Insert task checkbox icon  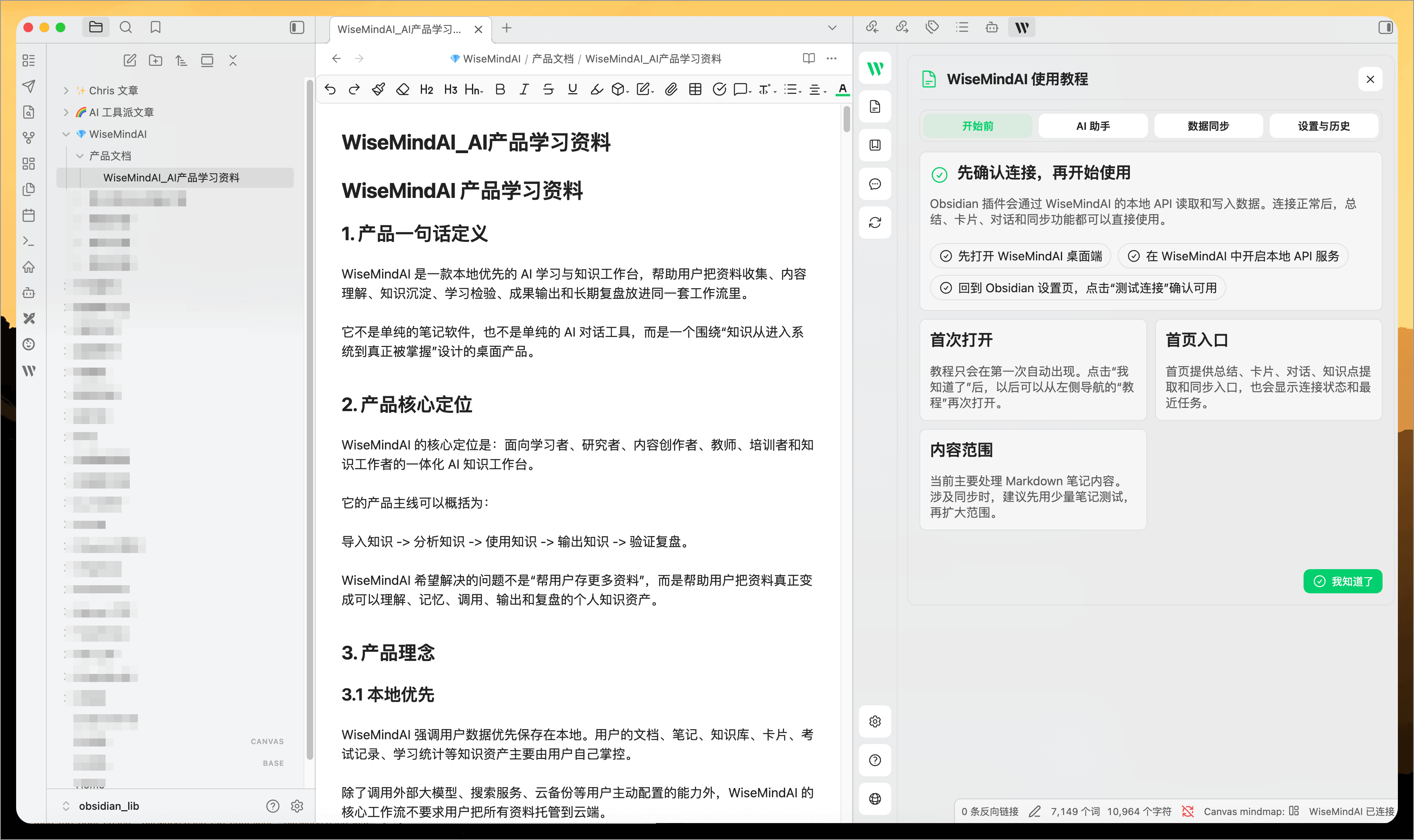(x=719, y=89)
